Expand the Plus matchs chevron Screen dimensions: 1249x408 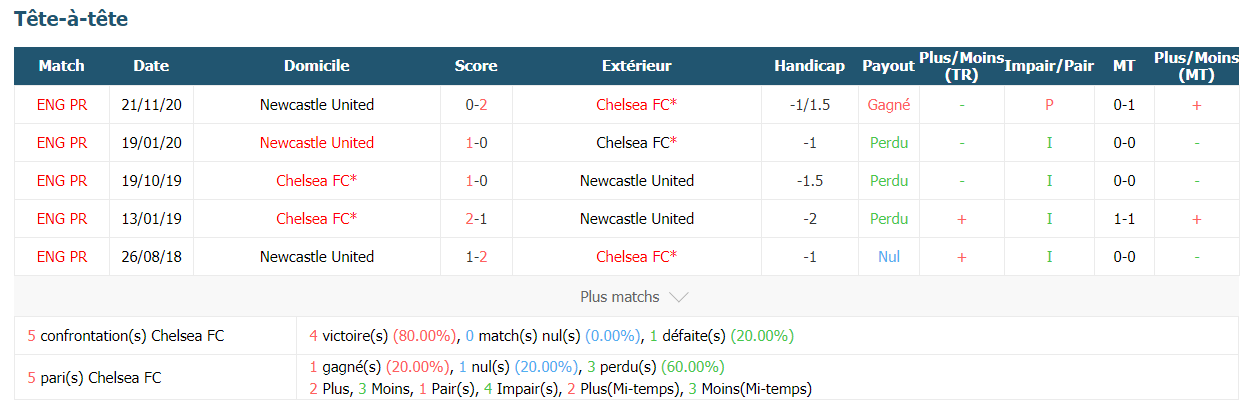(678, 297)
